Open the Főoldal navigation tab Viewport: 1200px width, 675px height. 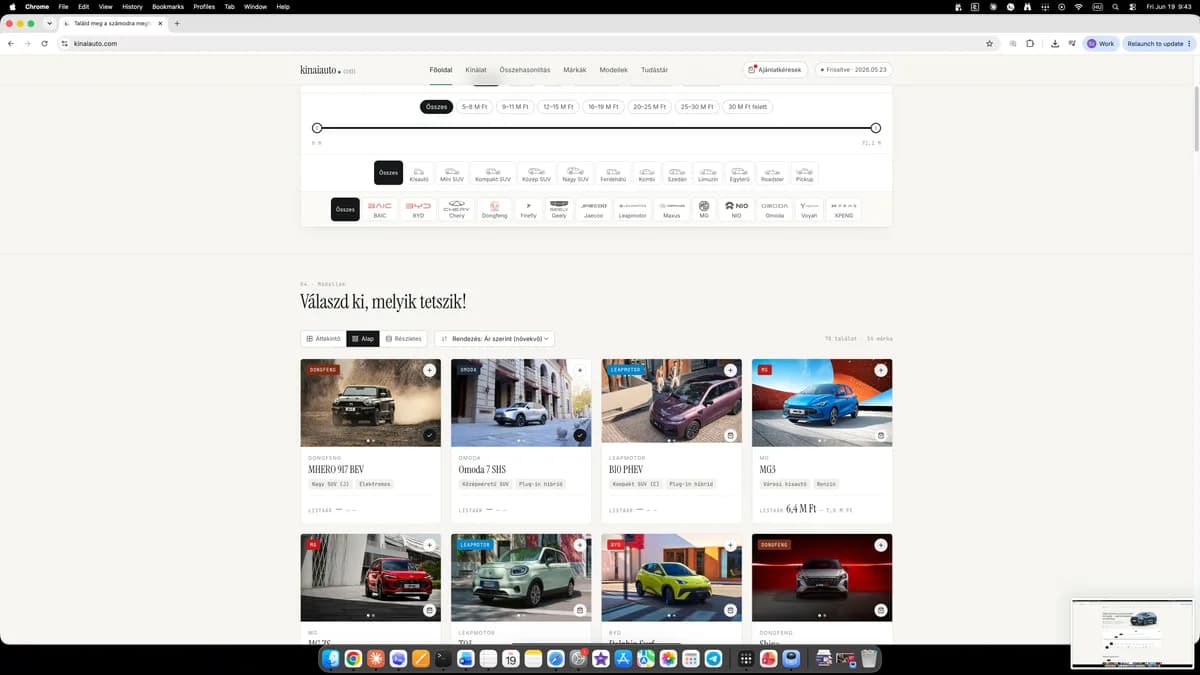click(x=441, y=70)
